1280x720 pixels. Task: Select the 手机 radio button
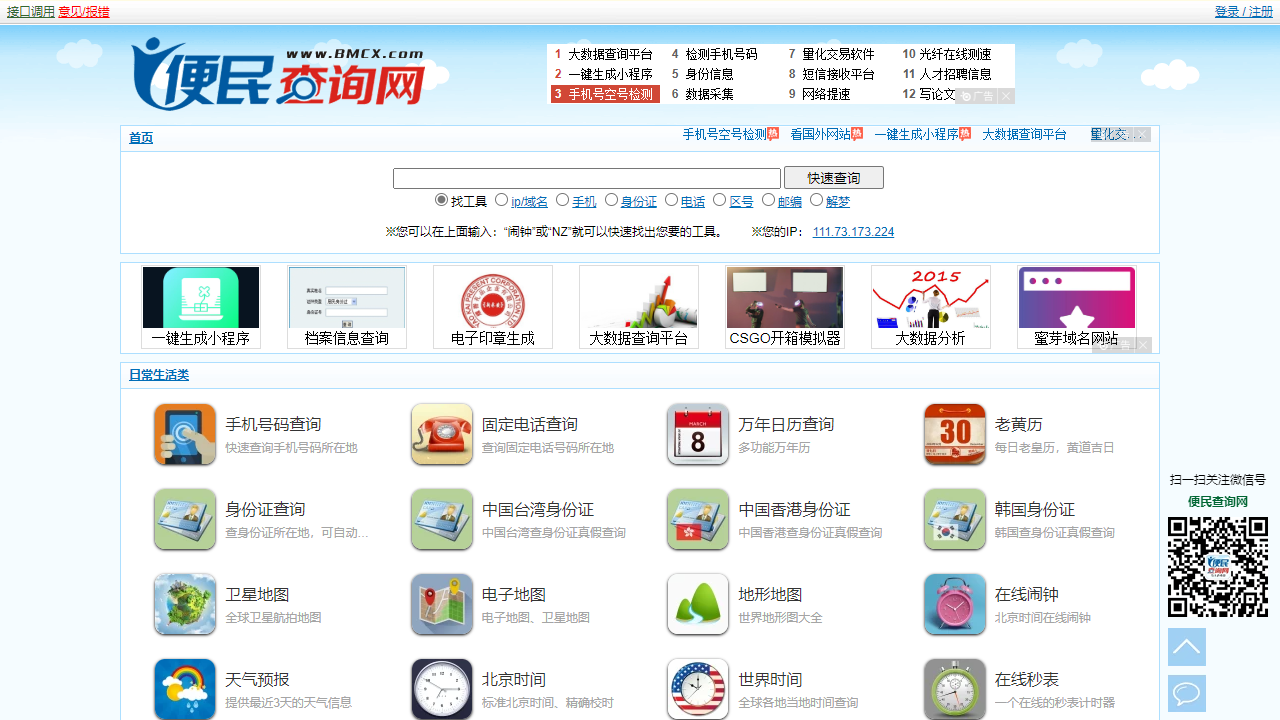click(563, 200)
